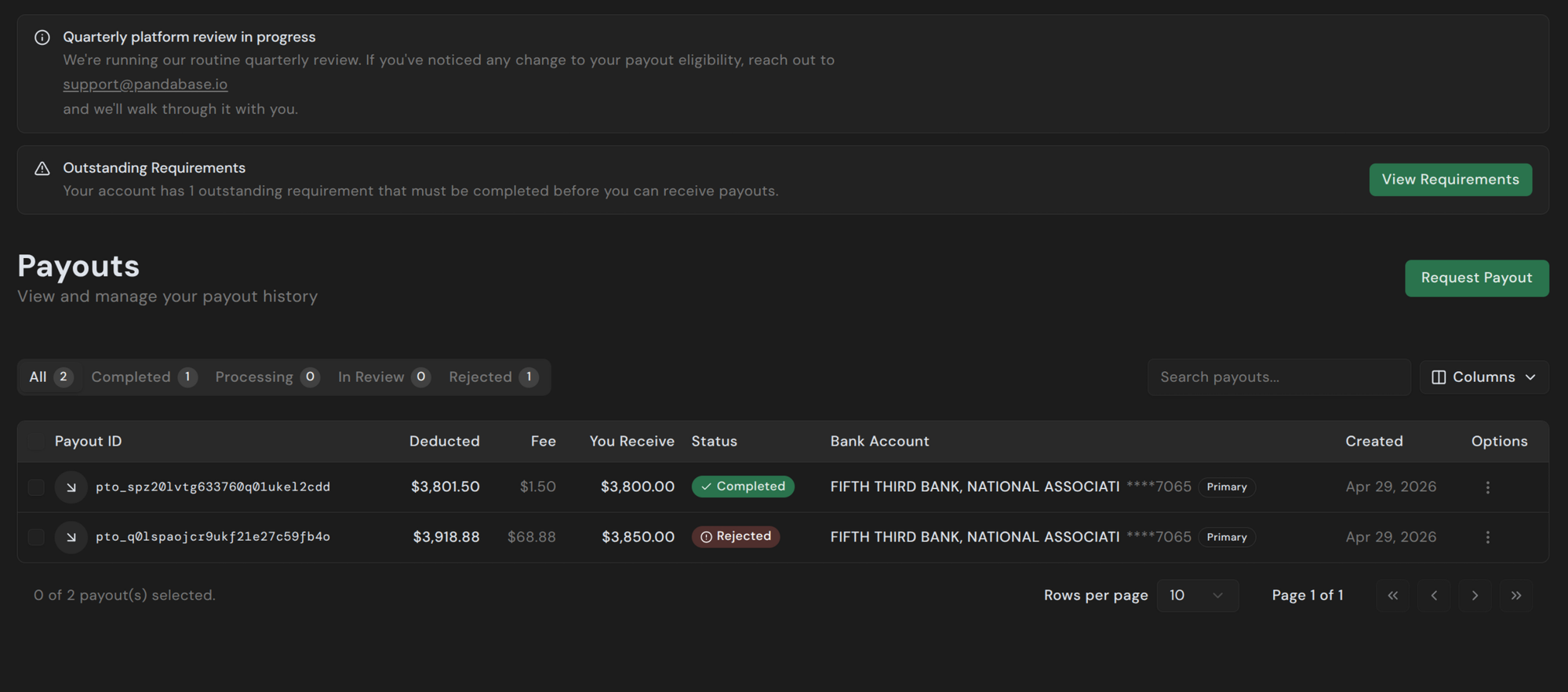Click the Rejected status badge
The height and width of the screenshot is (692, 1568).
736,537
